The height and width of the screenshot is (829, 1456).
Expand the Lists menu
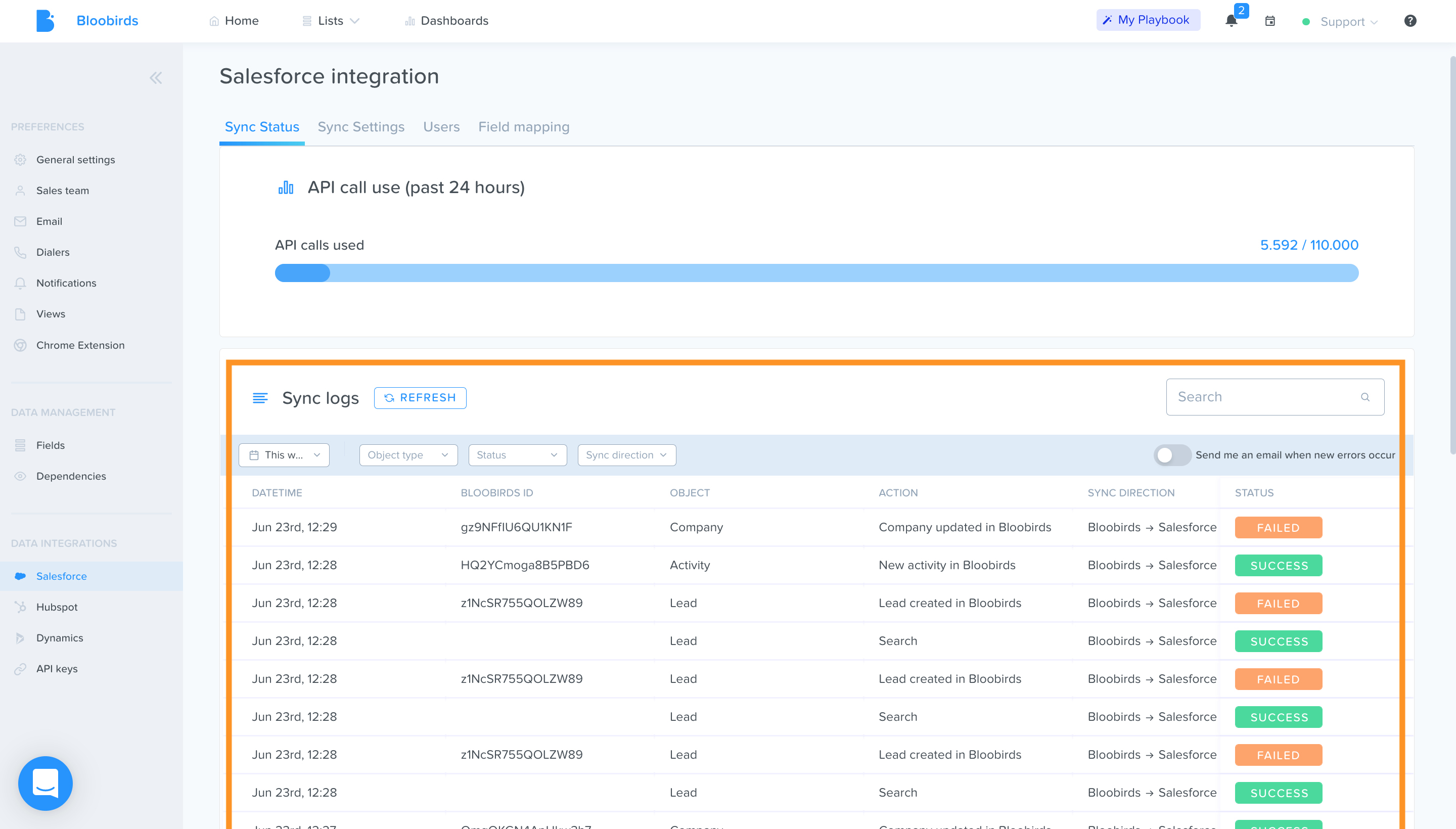click(x=331, y=21)
